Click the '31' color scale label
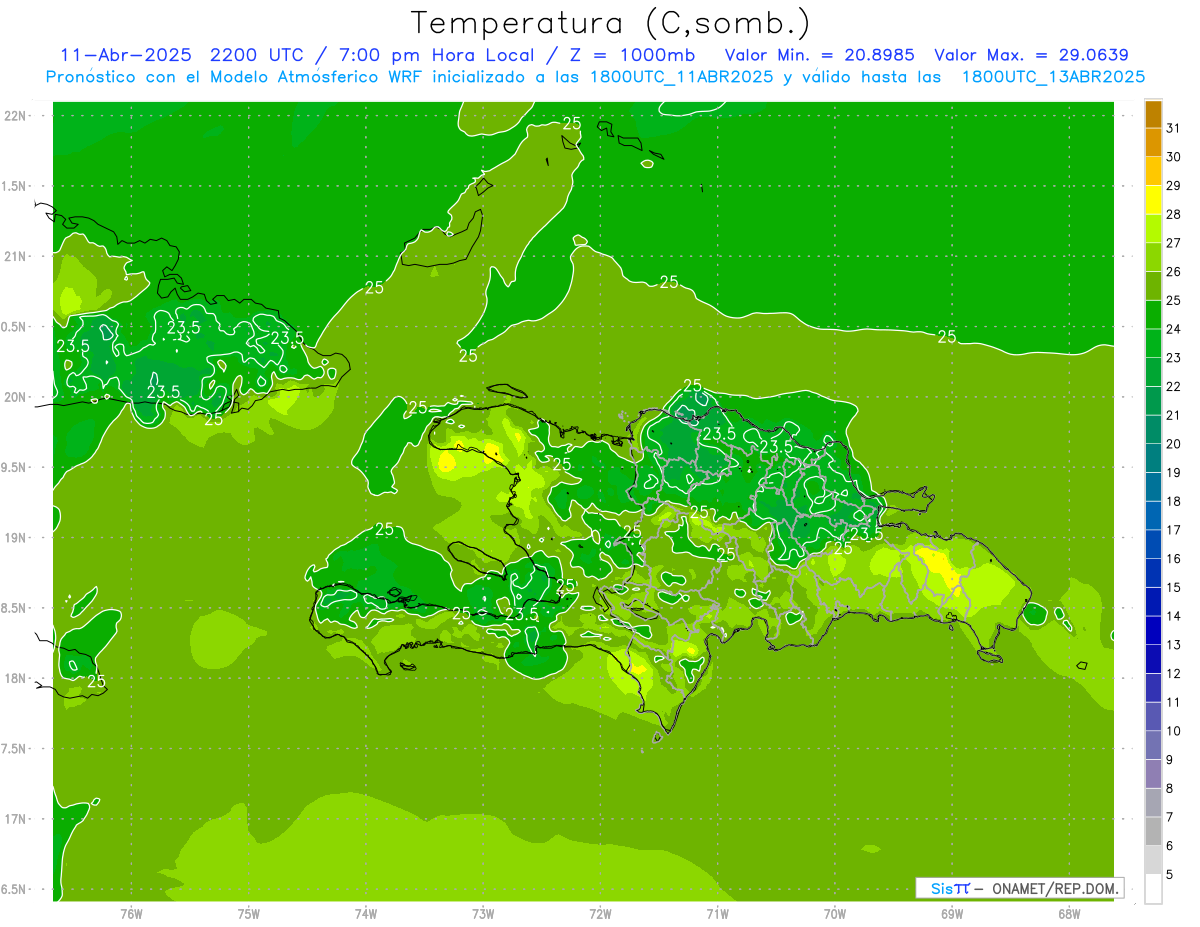The width and height of the screenshot is (1200, 927). pos(1173,128)
